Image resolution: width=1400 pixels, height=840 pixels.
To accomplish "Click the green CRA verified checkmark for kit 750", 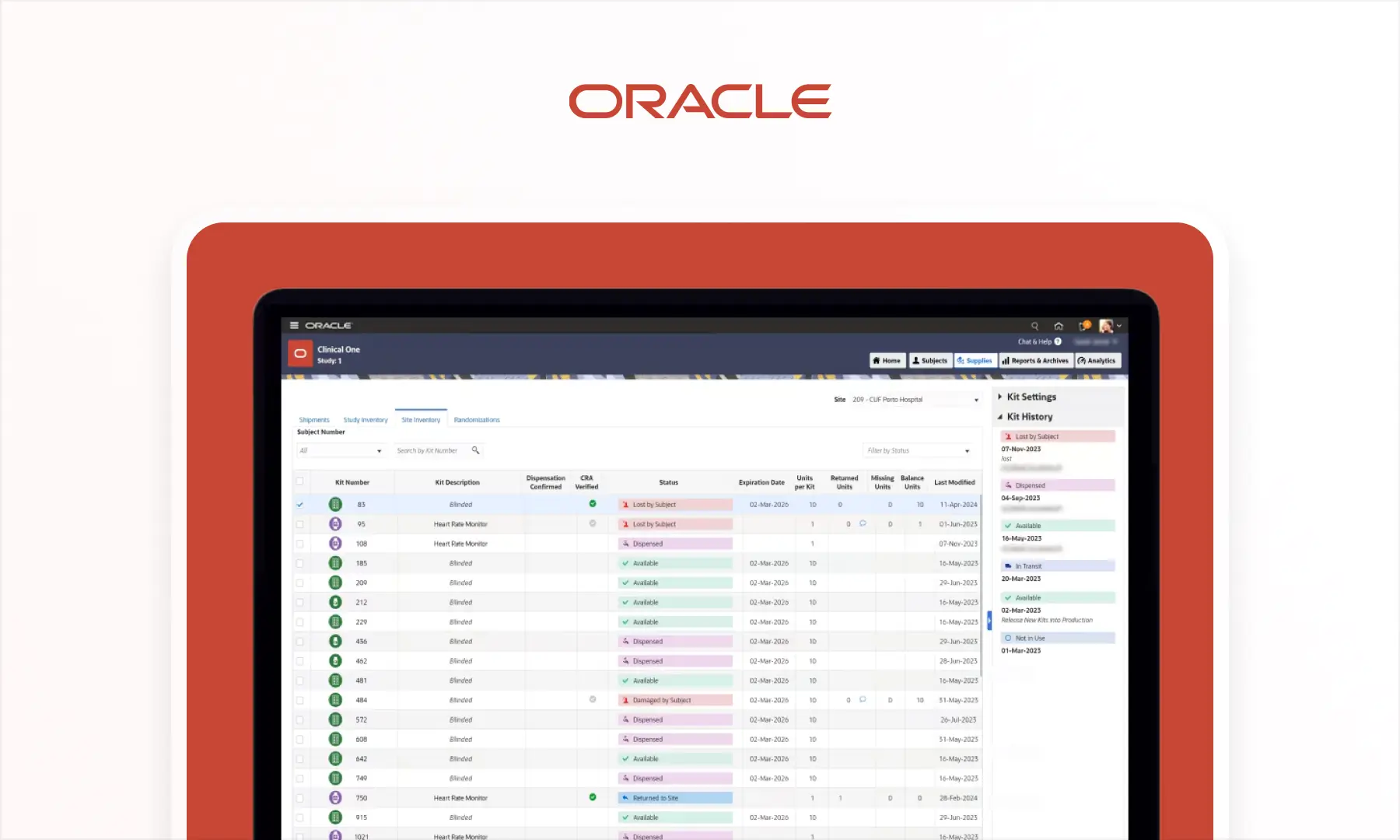I will point(593,797).
